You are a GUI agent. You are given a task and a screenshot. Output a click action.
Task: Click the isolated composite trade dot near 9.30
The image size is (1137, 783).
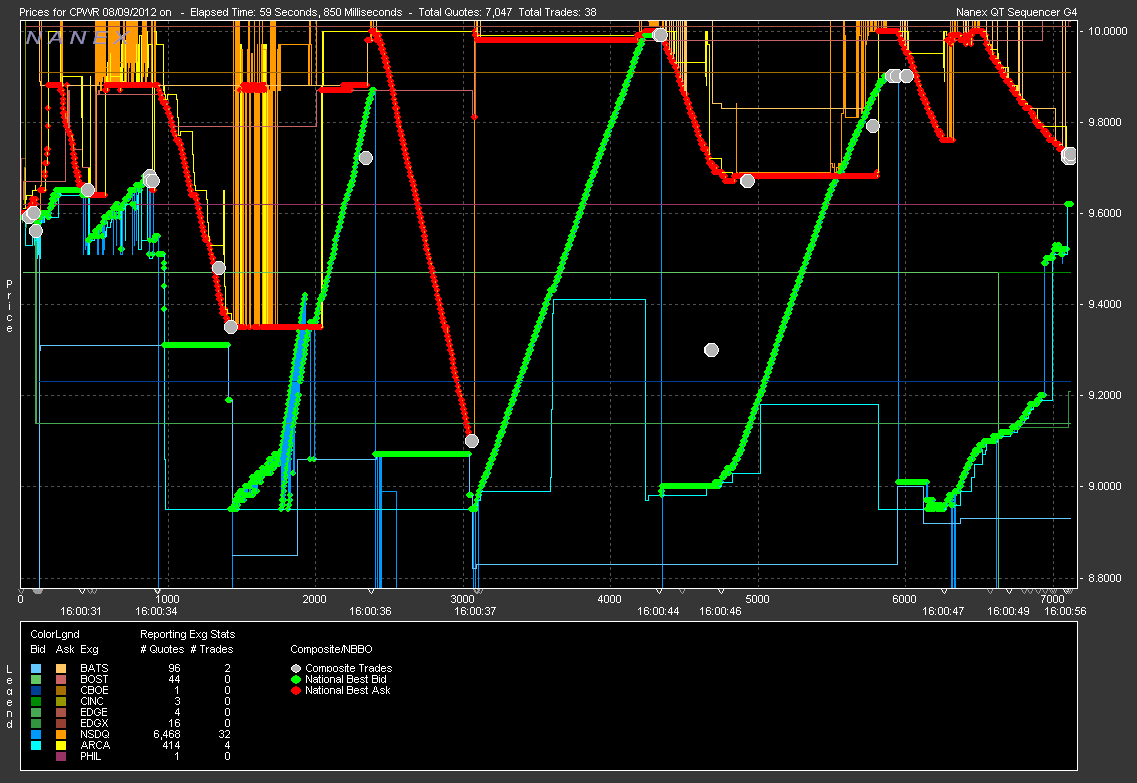[711, 350]
